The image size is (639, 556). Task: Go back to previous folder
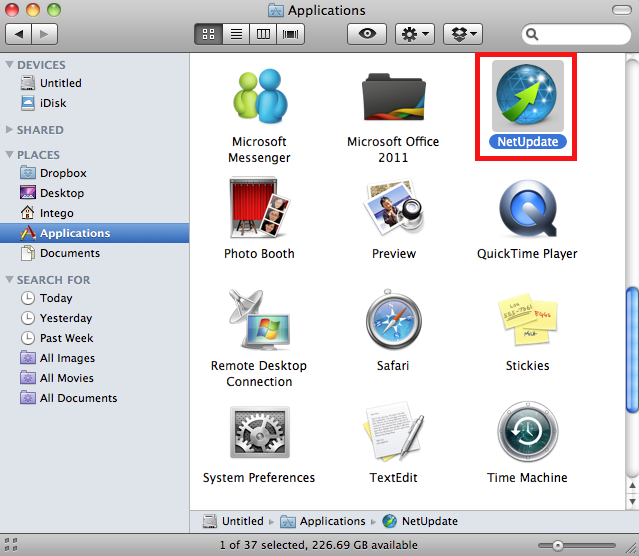pos(18,34)
